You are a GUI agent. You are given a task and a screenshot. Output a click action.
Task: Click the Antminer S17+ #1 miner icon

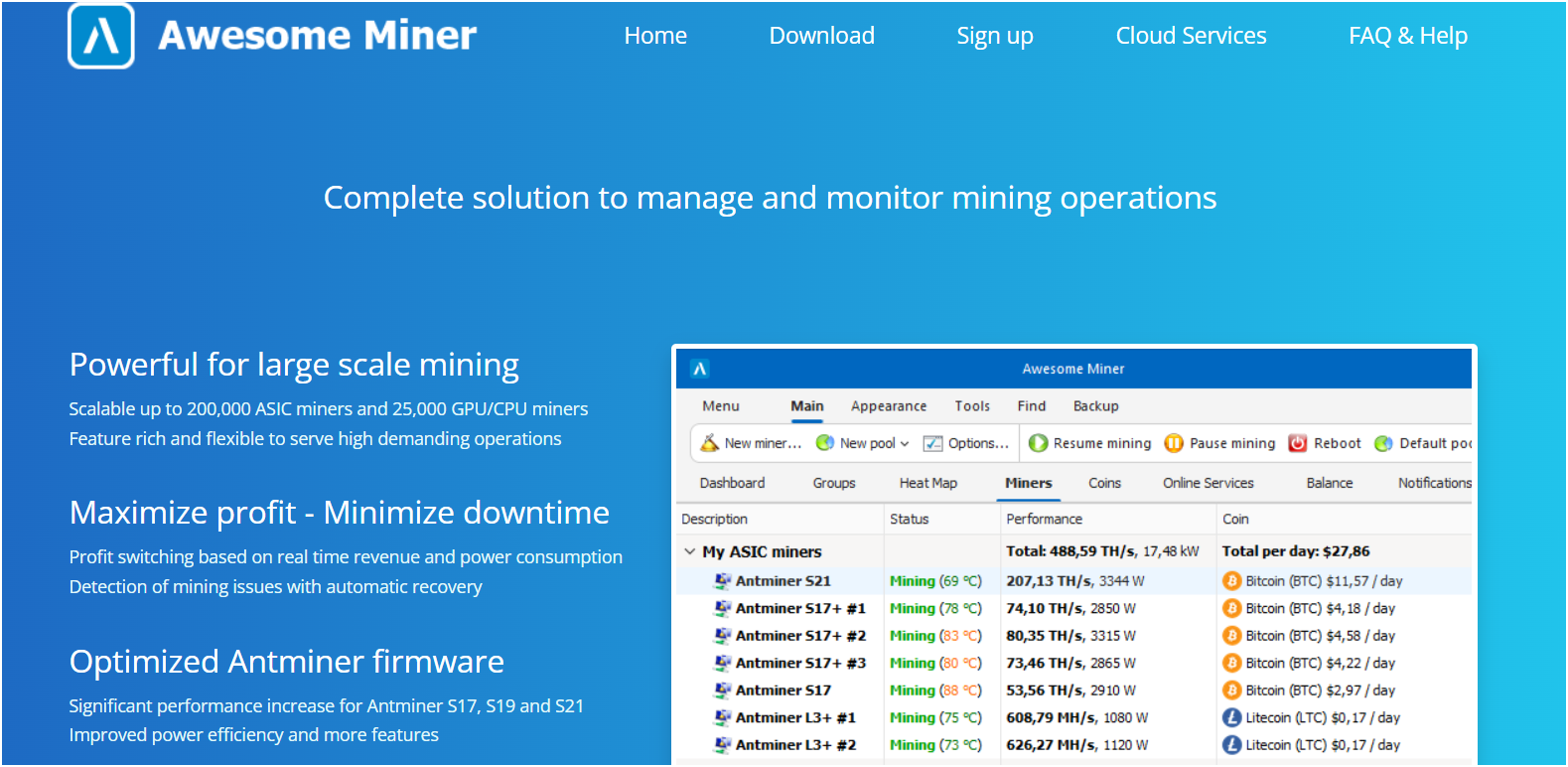coord(723,608)
